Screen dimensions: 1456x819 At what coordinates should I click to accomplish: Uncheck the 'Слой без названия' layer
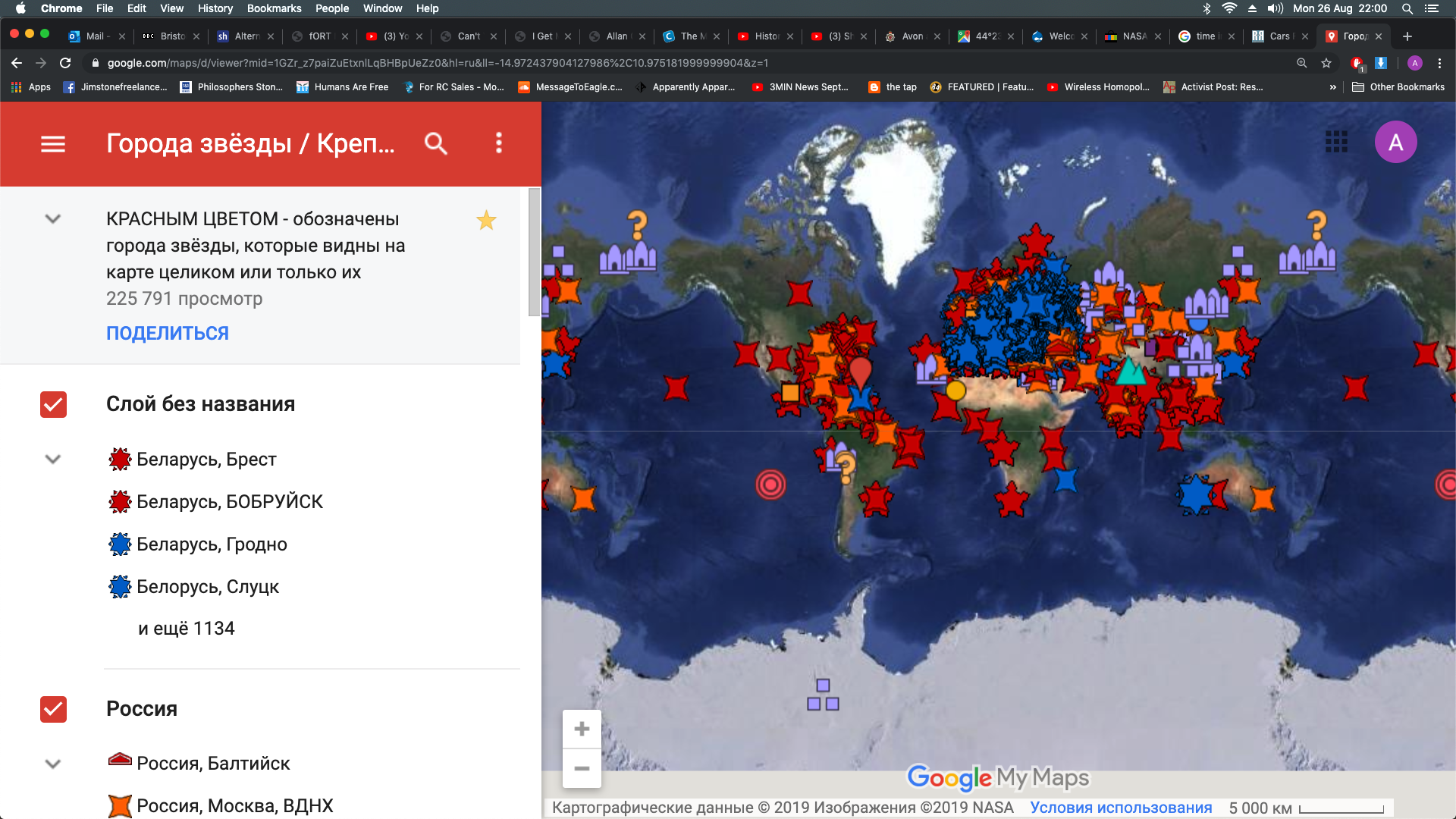point(53,404)
